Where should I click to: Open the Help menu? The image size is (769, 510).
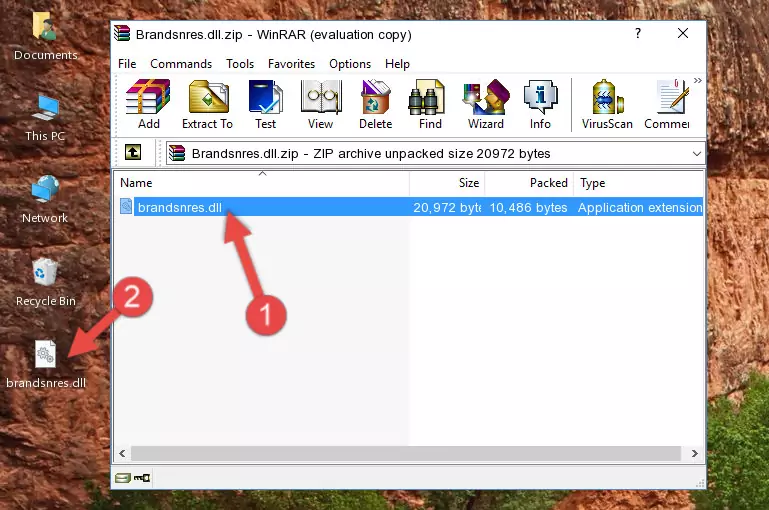(397, 64)
